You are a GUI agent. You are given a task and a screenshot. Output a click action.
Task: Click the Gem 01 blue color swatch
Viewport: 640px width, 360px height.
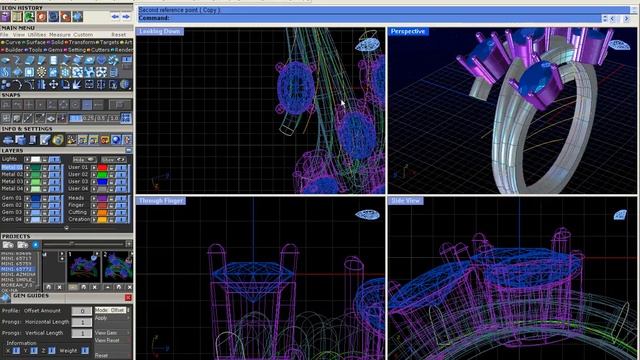pos(36,198)
